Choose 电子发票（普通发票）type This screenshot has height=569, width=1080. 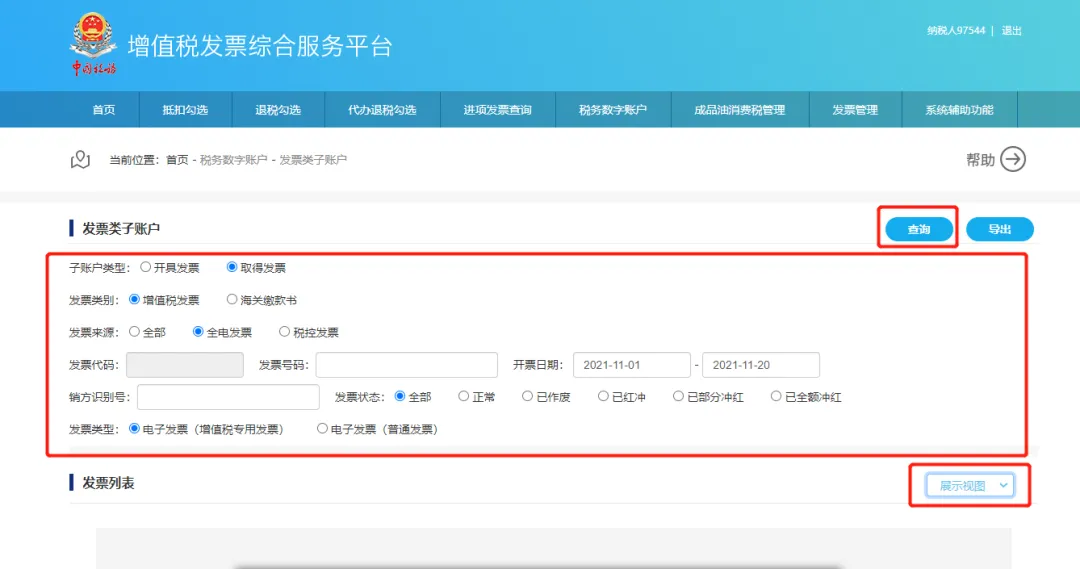coord(322,428)
